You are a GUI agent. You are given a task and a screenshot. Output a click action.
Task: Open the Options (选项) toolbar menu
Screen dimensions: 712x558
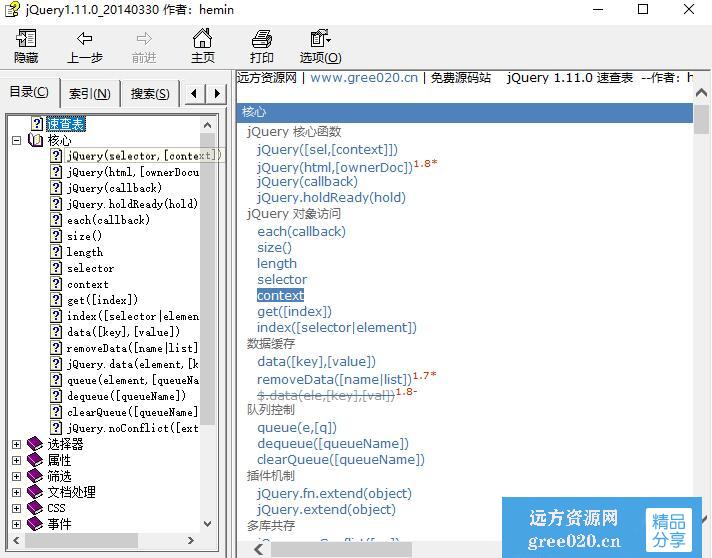tap(320, 40)
